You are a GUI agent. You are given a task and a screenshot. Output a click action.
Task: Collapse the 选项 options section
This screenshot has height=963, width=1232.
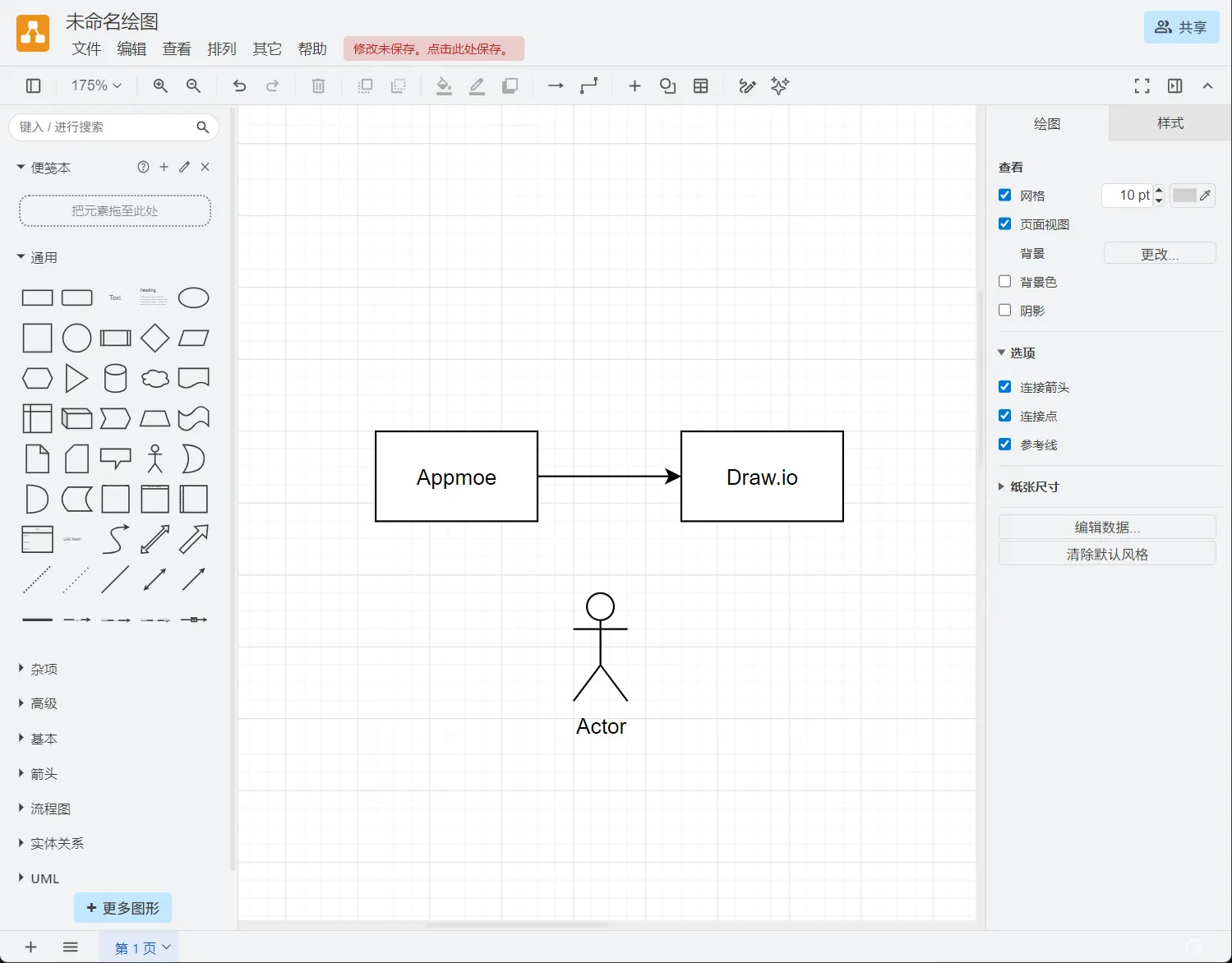pyautogui.click(x=1017, y=352)
